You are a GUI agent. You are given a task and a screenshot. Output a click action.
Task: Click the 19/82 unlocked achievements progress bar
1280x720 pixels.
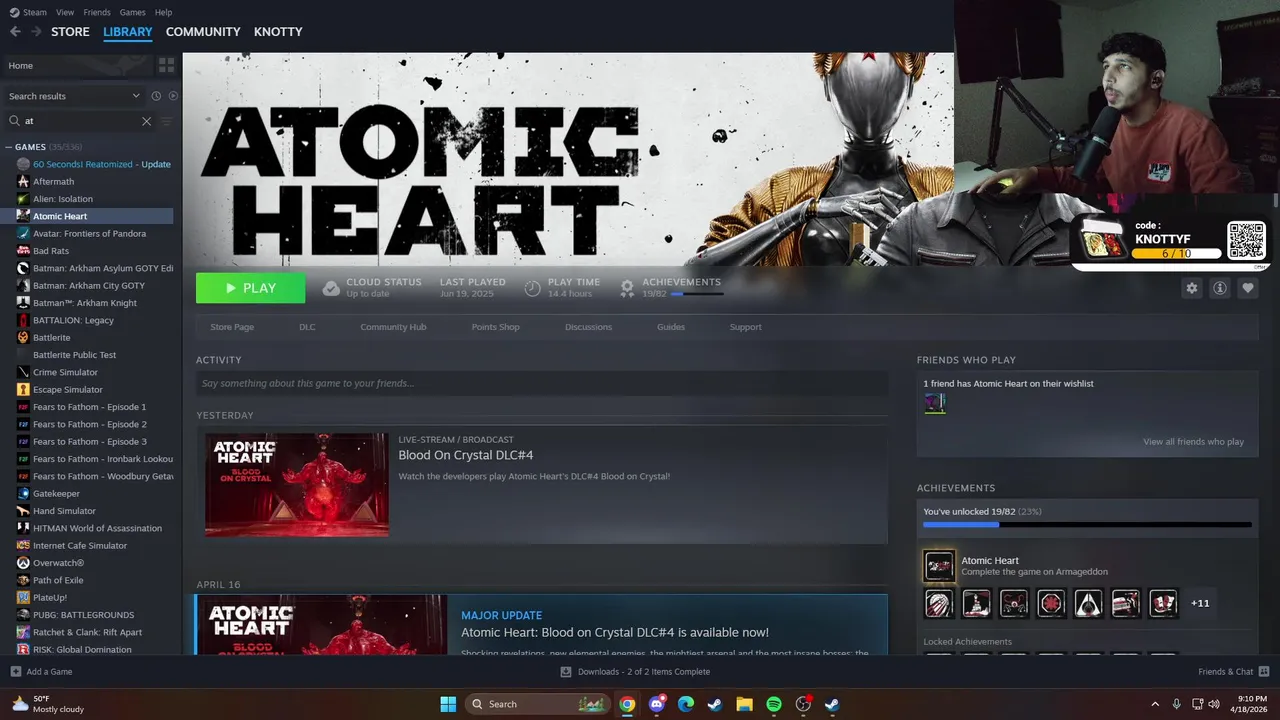(x=1087, y=524)
